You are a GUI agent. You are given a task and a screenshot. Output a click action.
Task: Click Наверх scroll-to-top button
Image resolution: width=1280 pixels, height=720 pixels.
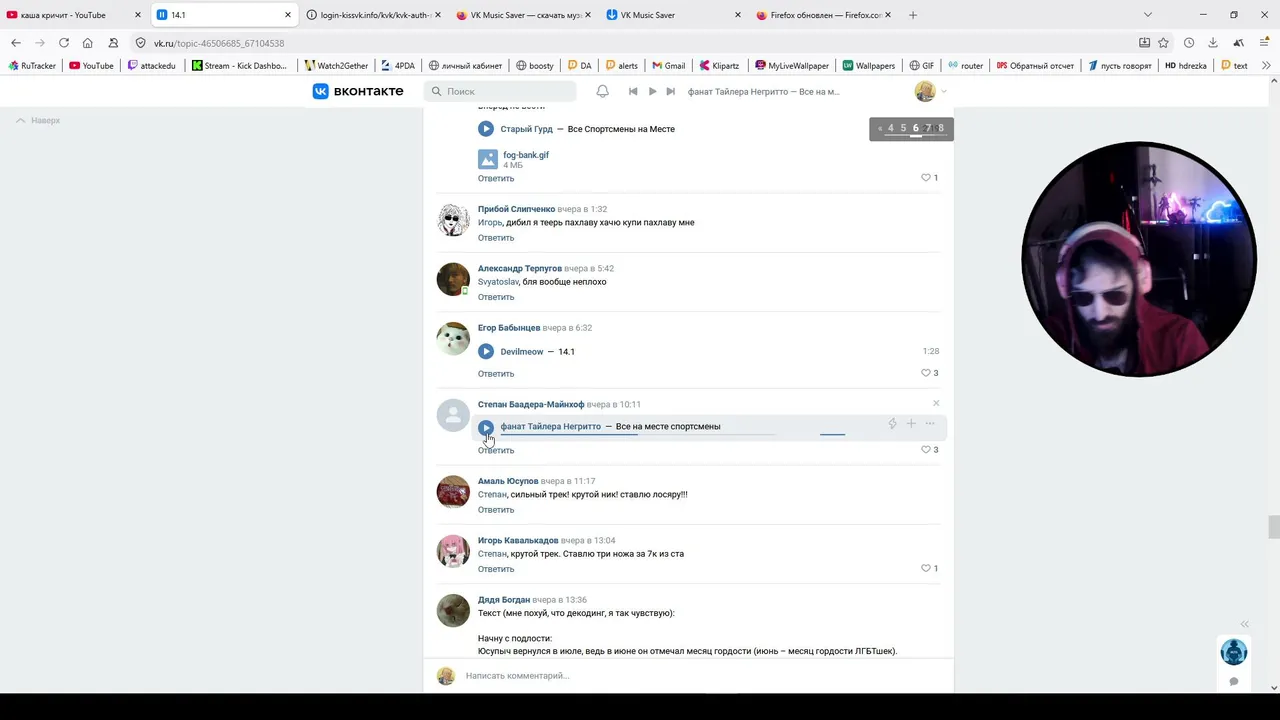(x=38, y=120)
